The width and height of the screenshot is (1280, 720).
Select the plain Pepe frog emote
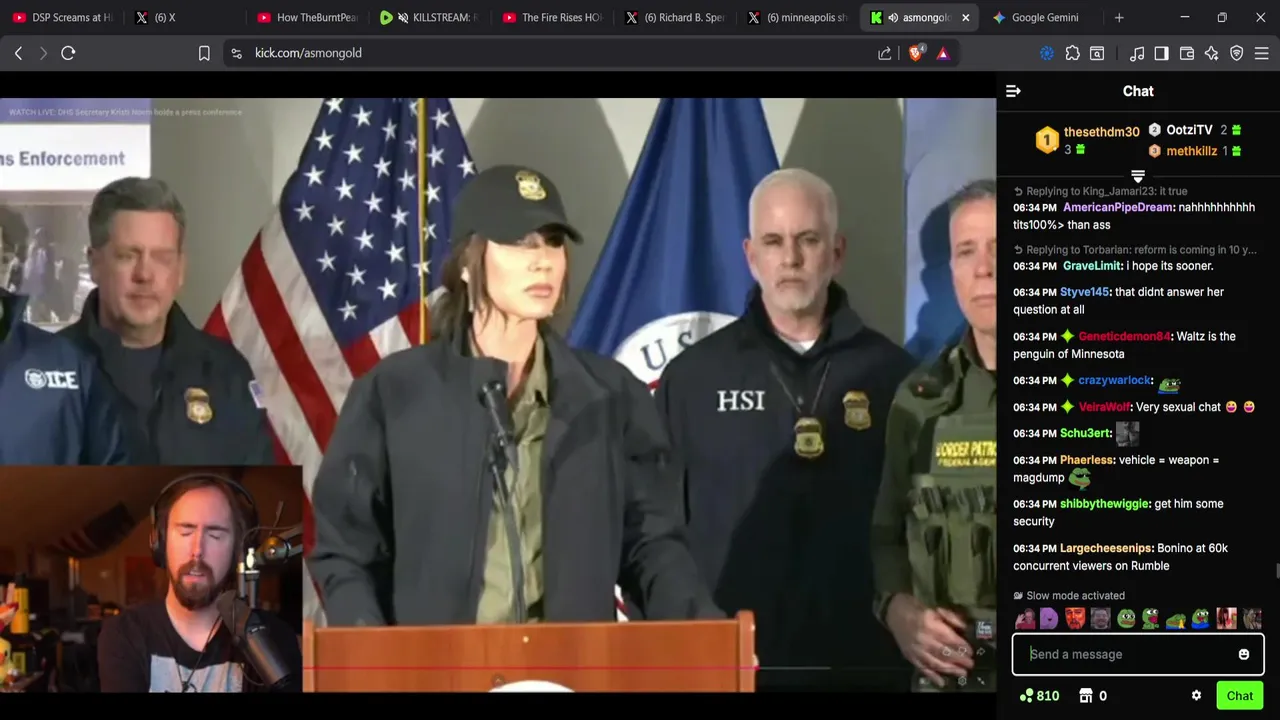1126,619
